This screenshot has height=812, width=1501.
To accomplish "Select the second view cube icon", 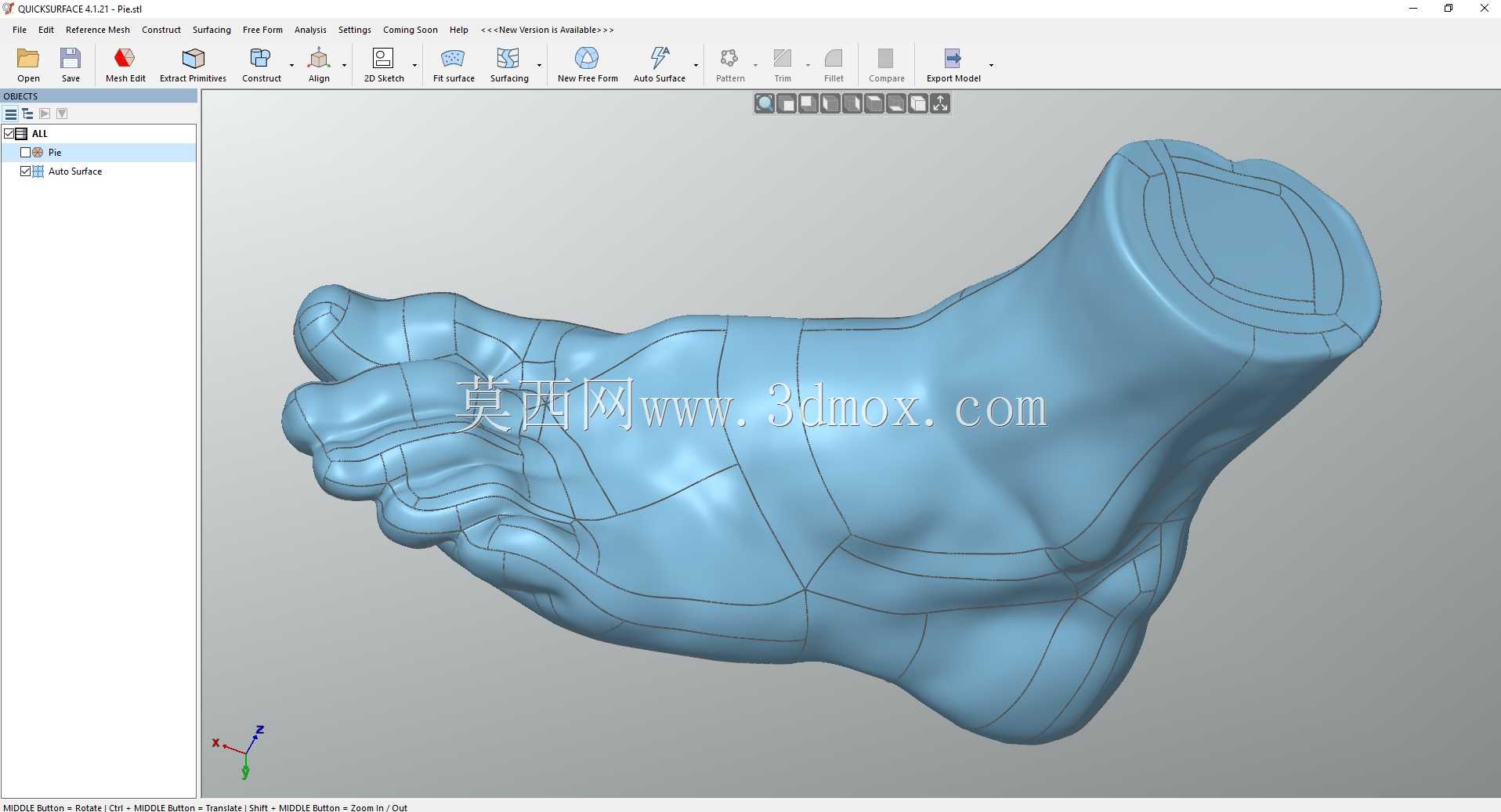I will pyautogui.click(x=787, y=103).
